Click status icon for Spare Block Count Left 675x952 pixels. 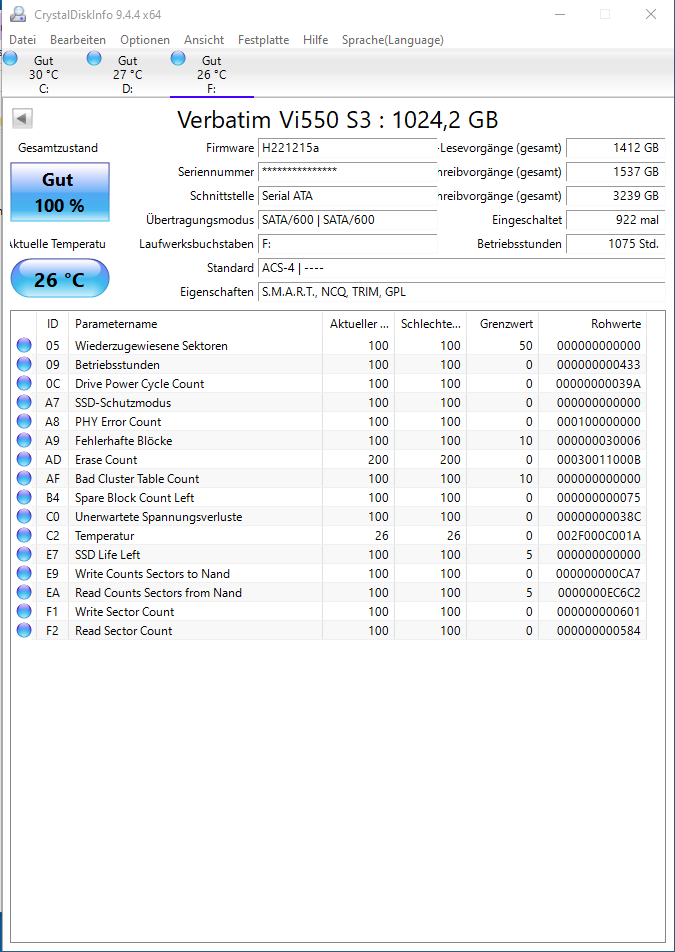[x=24, y=497]
